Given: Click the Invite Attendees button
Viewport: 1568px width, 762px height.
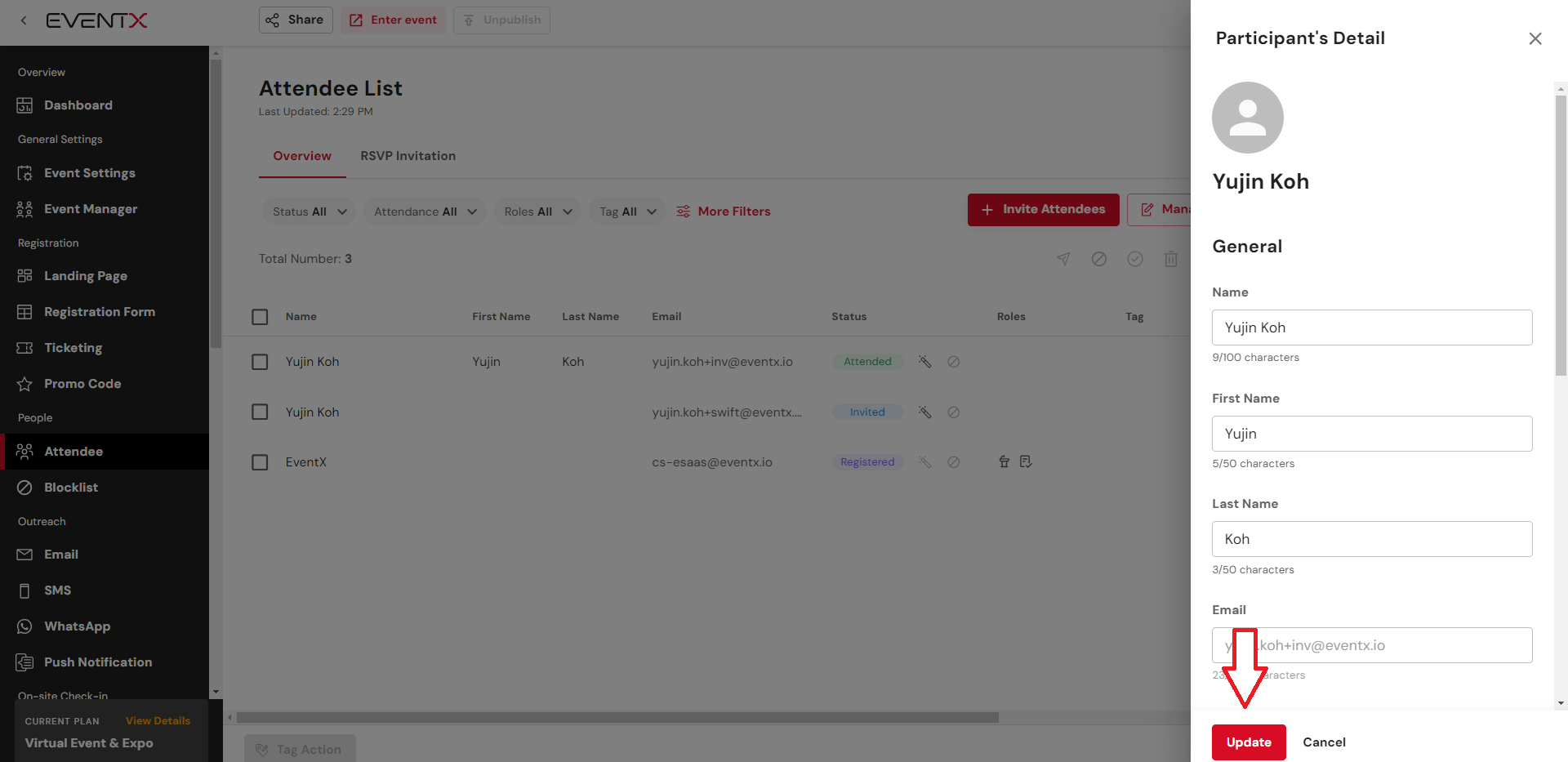Looking at the screenshot, I should (1043, 210).
